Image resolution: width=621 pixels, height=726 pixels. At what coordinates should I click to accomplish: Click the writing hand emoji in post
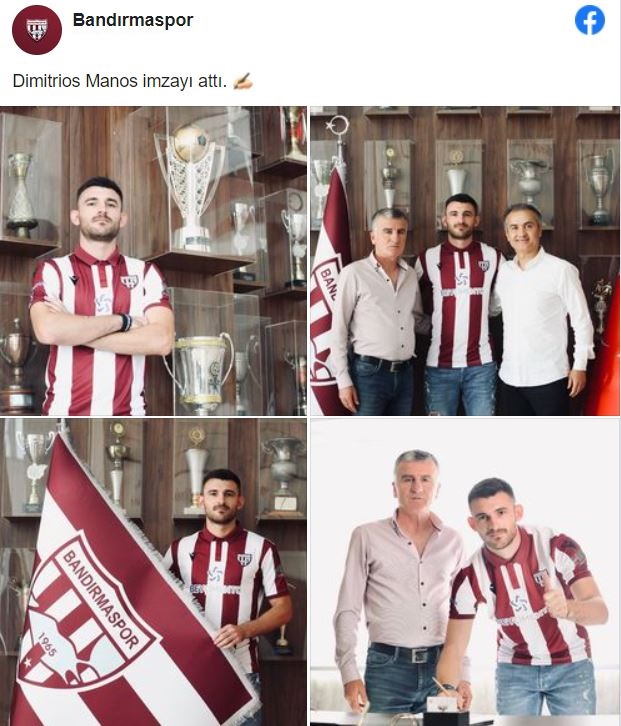point(243,81)
